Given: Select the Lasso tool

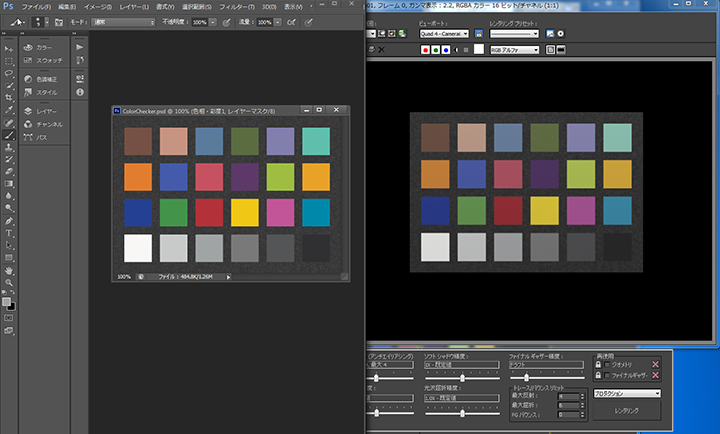Looking at the screenshot, I should (x=9, y=73).
